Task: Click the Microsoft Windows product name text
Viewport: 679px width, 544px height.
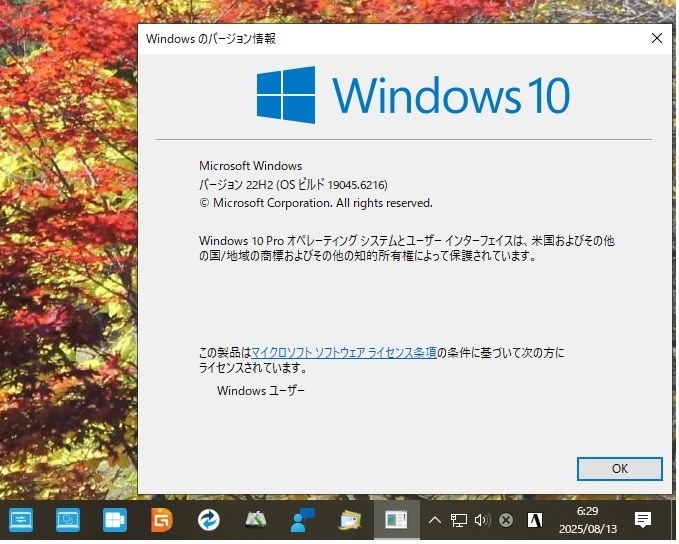Action: 250,166
